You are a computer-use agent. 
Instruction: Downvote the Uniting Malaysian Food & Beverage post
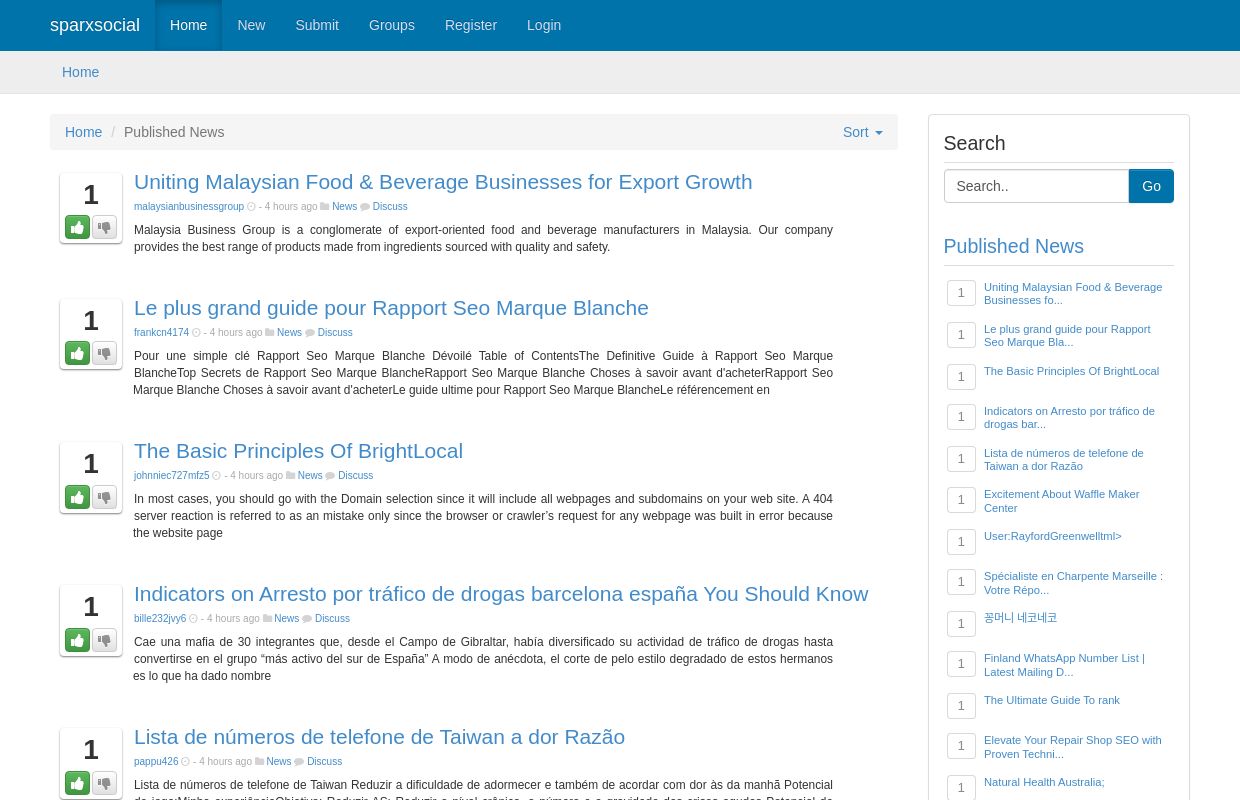click(x=105, y=228)
